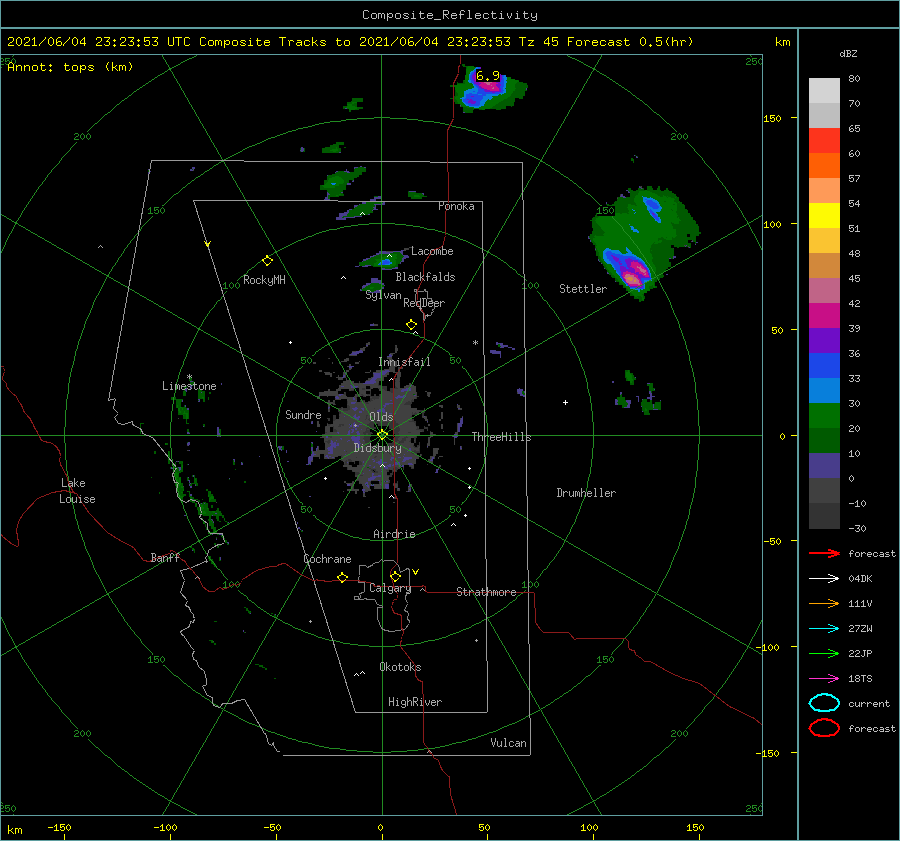The width and height of the screenshot is (900, 841).
Task: Click the yellow radar center marker near Olds
Action: point(382,435)
